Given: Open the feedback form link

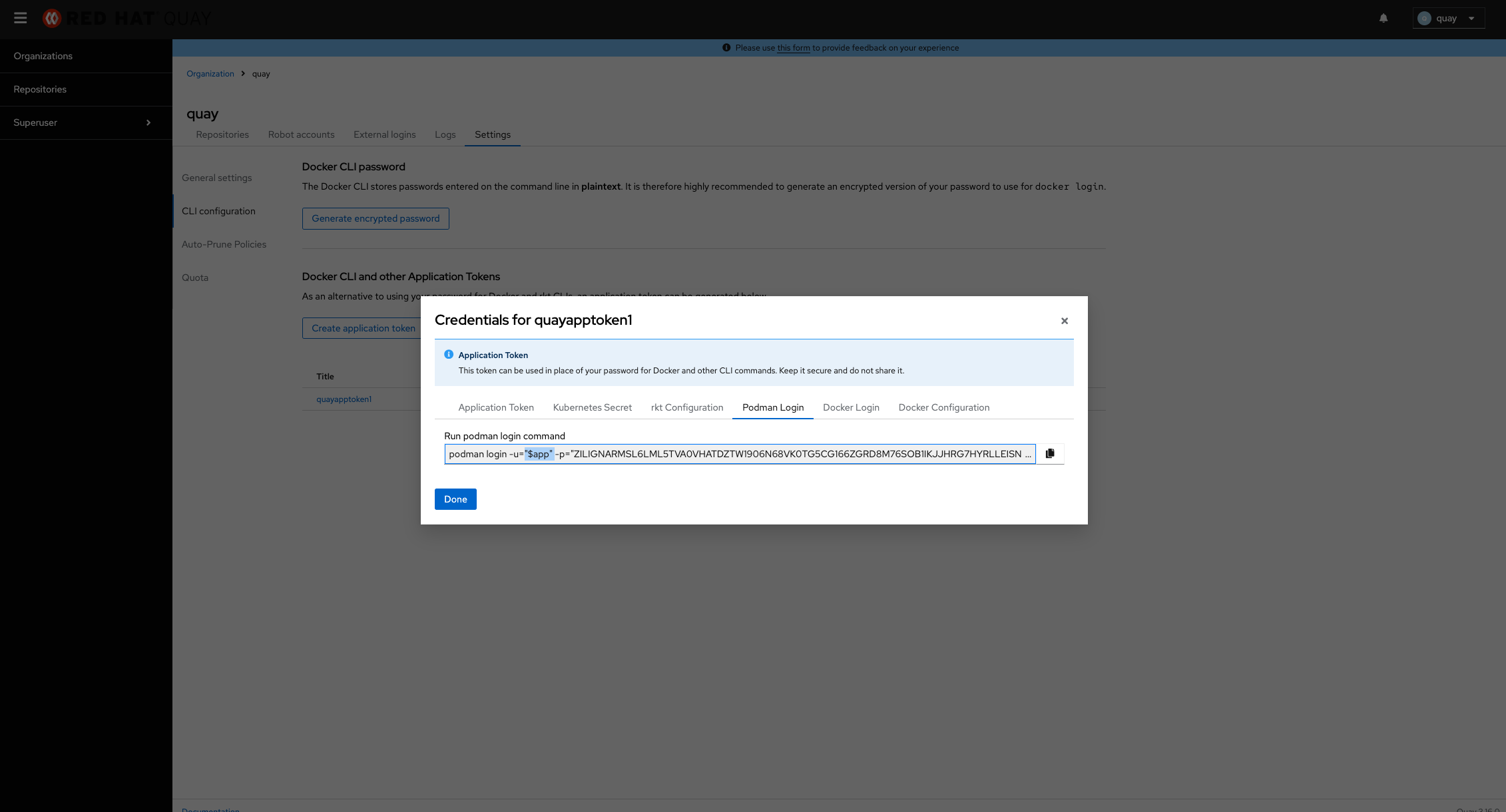Looking at the screenshot, I should pos(793,48).
